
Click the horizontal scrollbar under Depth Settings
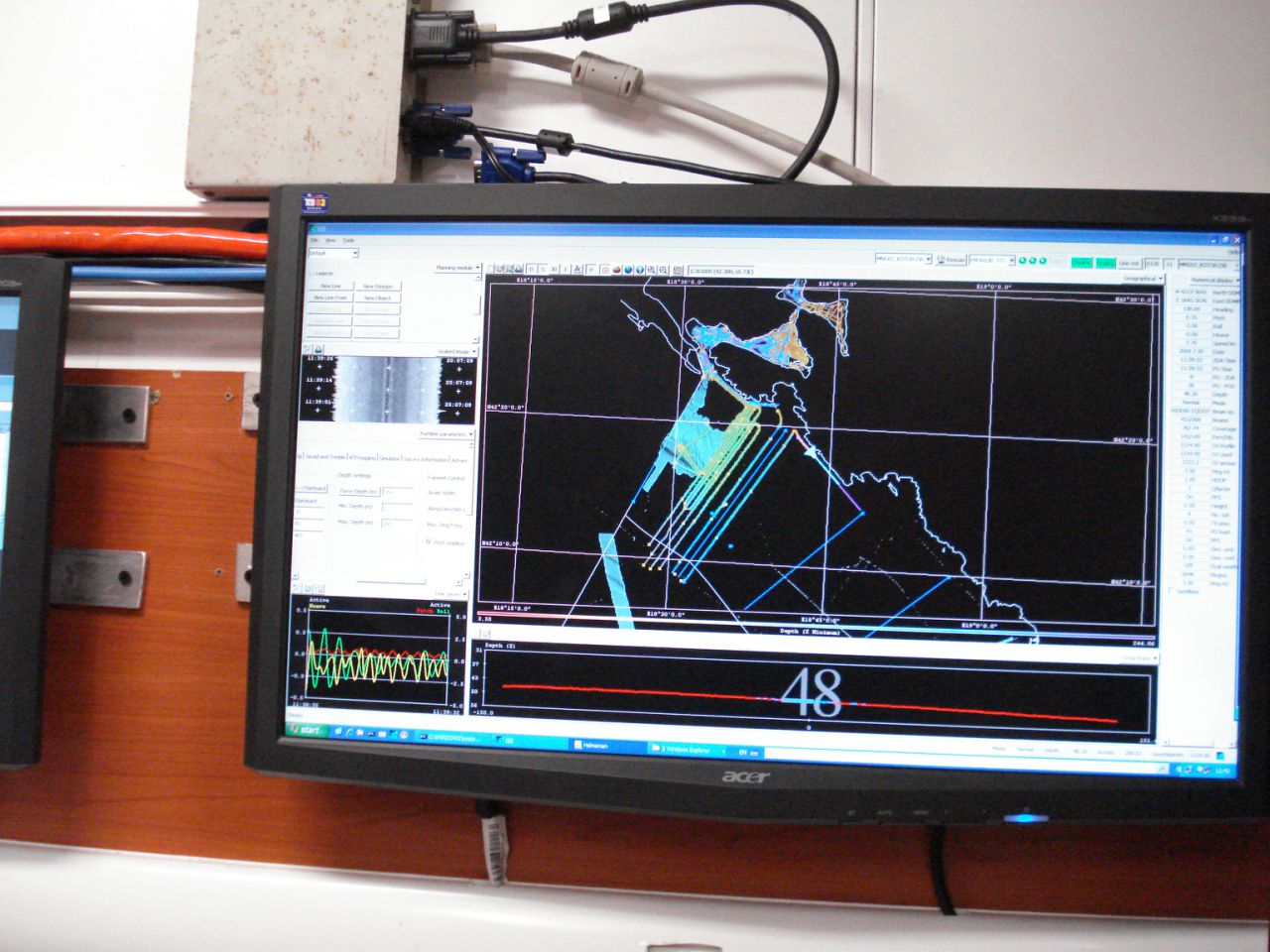pos(391,581)
